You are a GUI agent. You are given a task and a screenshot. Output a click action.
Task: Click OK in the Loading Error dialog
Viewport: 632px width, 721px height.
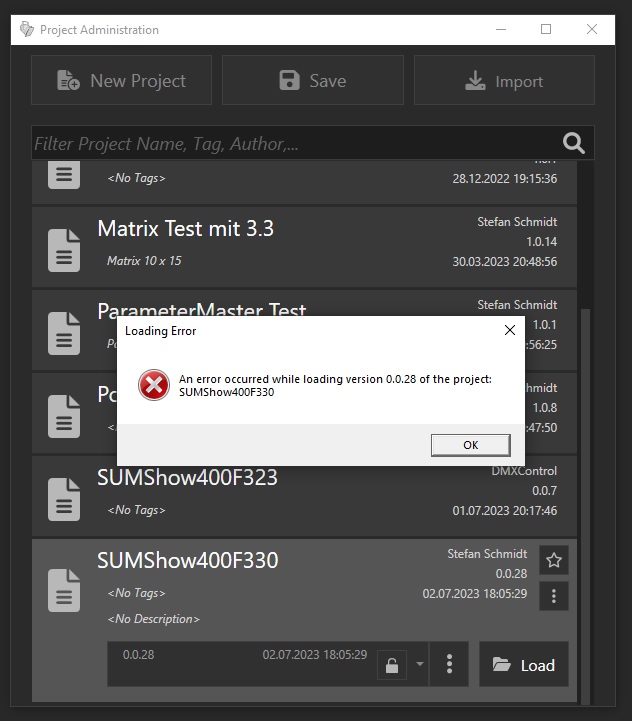click(x=470, y=445)
